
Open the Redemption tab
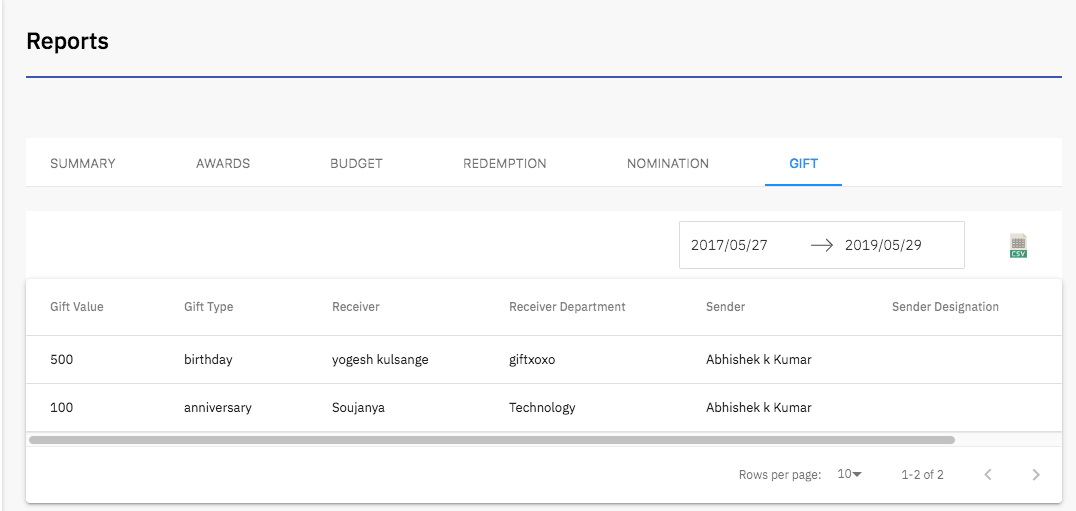(504, 164)
